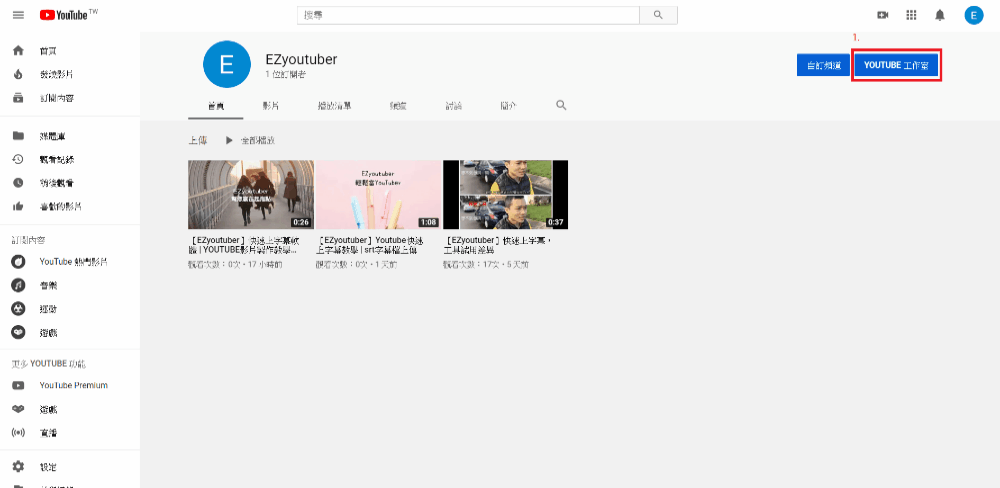
Task: Open Settings gear in sidebar
Action: (x=18, y=467)
